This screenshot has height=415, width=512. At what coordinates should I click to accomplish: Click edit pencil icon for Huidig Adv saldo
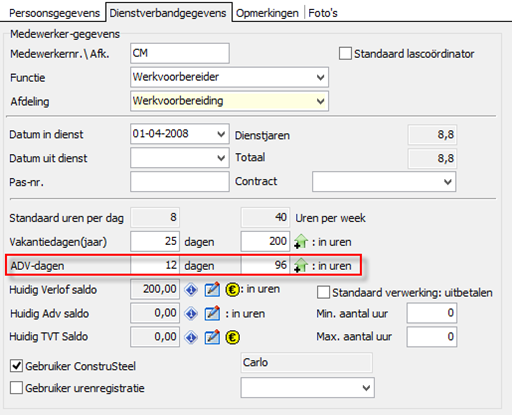coord(212,313)
